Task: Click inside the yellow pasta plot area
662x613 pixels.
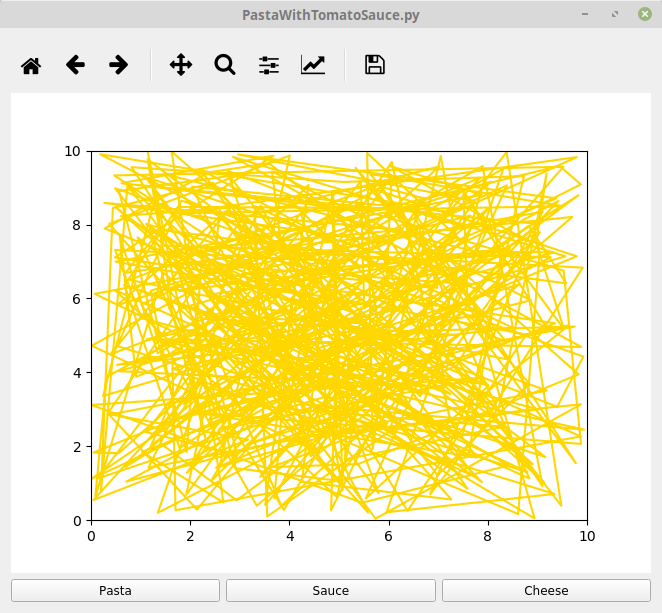Action: [339, 336]
